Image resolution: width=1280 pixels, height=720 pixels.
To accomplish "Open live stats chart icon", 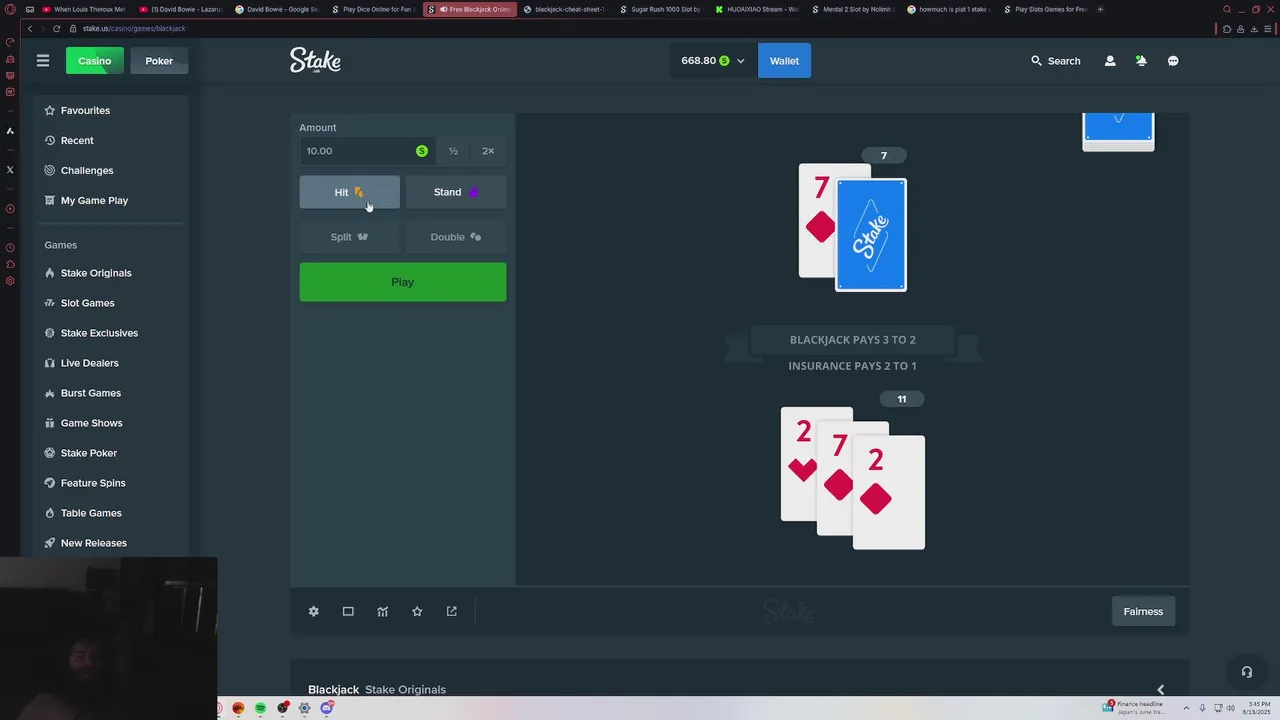I will [382, 611].
